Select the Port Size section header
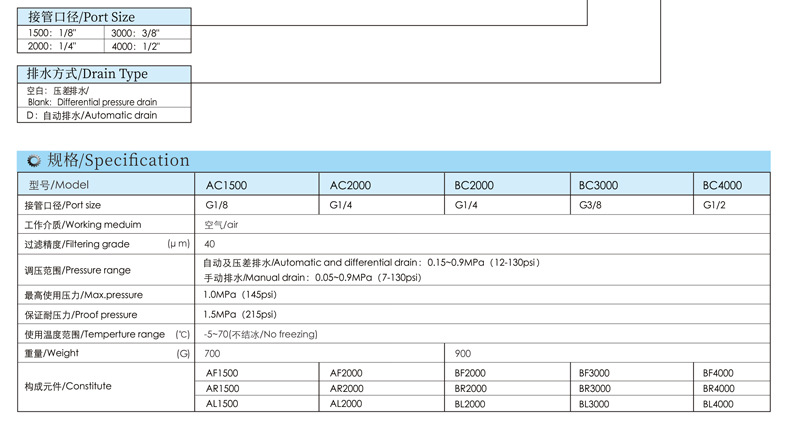The image size is (790, 432). 81,17
